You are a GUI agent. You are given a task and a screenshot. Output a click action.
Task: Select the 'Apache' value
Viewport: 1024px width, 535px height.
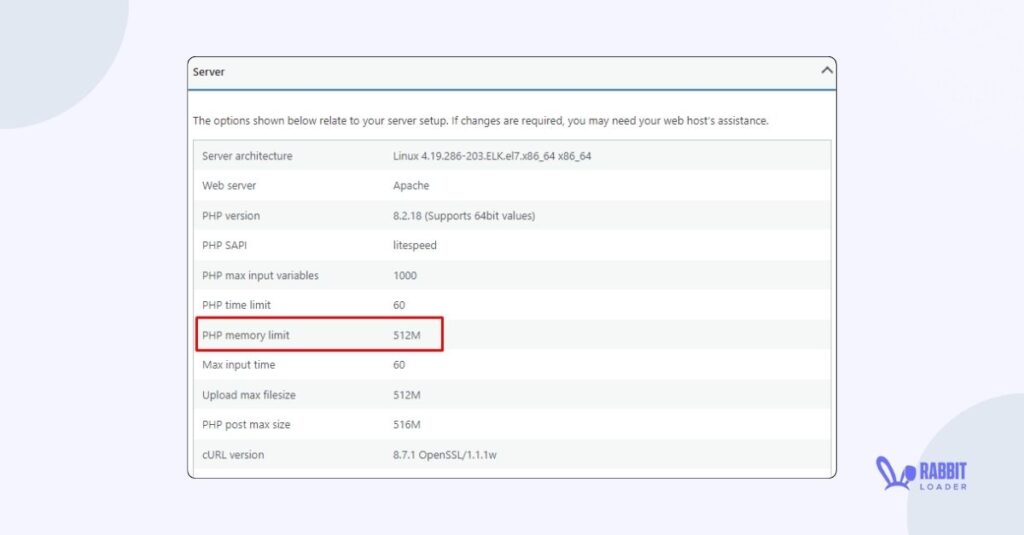point(411,186)
